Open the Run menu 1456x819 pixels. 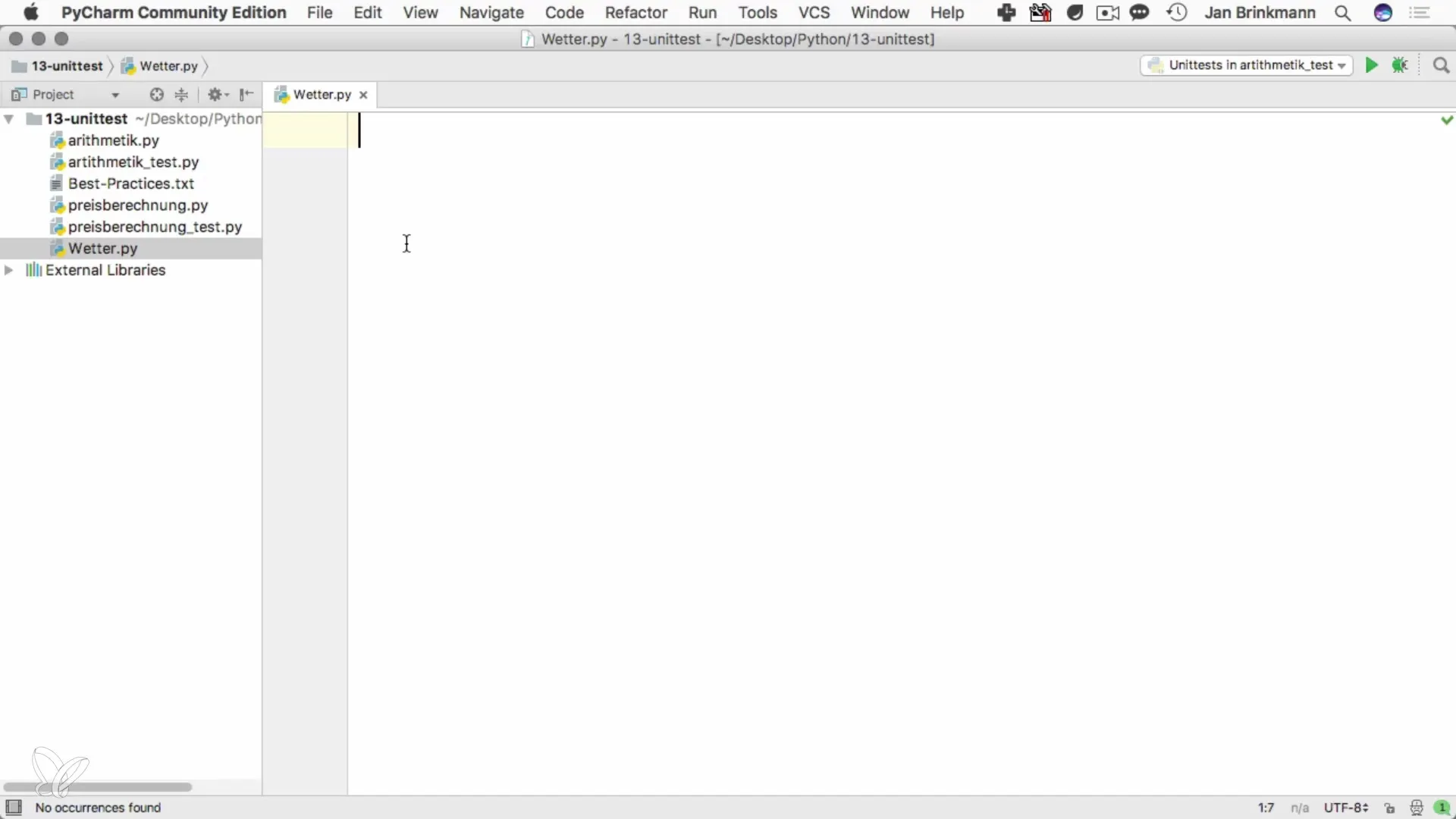click(x=702, y=13)
